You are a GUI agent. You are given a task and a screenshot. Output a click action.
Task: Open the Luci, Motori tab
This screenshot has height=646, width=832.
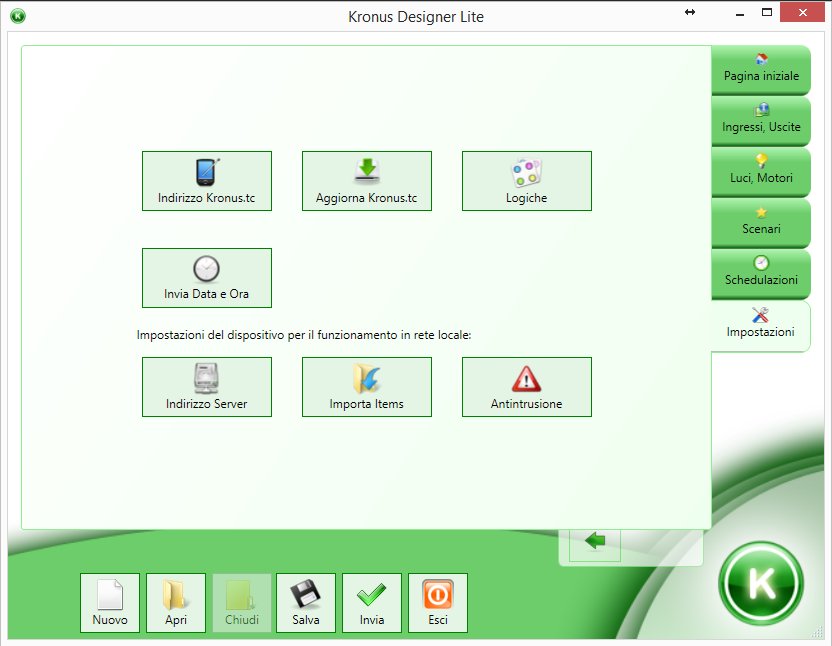pyautogui.click(x=761, y=172)
